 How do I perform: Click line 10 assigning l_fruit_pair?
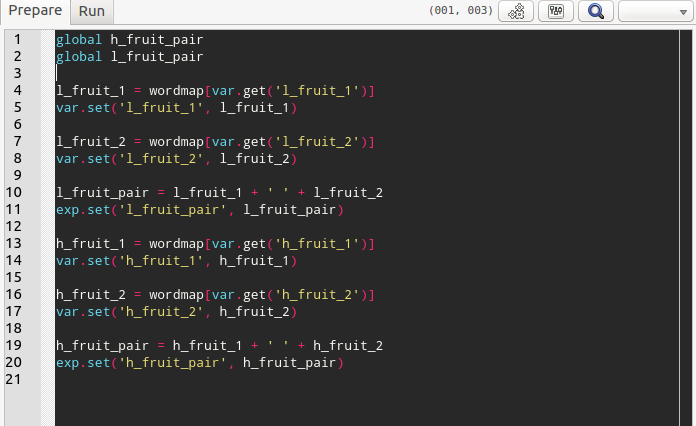219,193
